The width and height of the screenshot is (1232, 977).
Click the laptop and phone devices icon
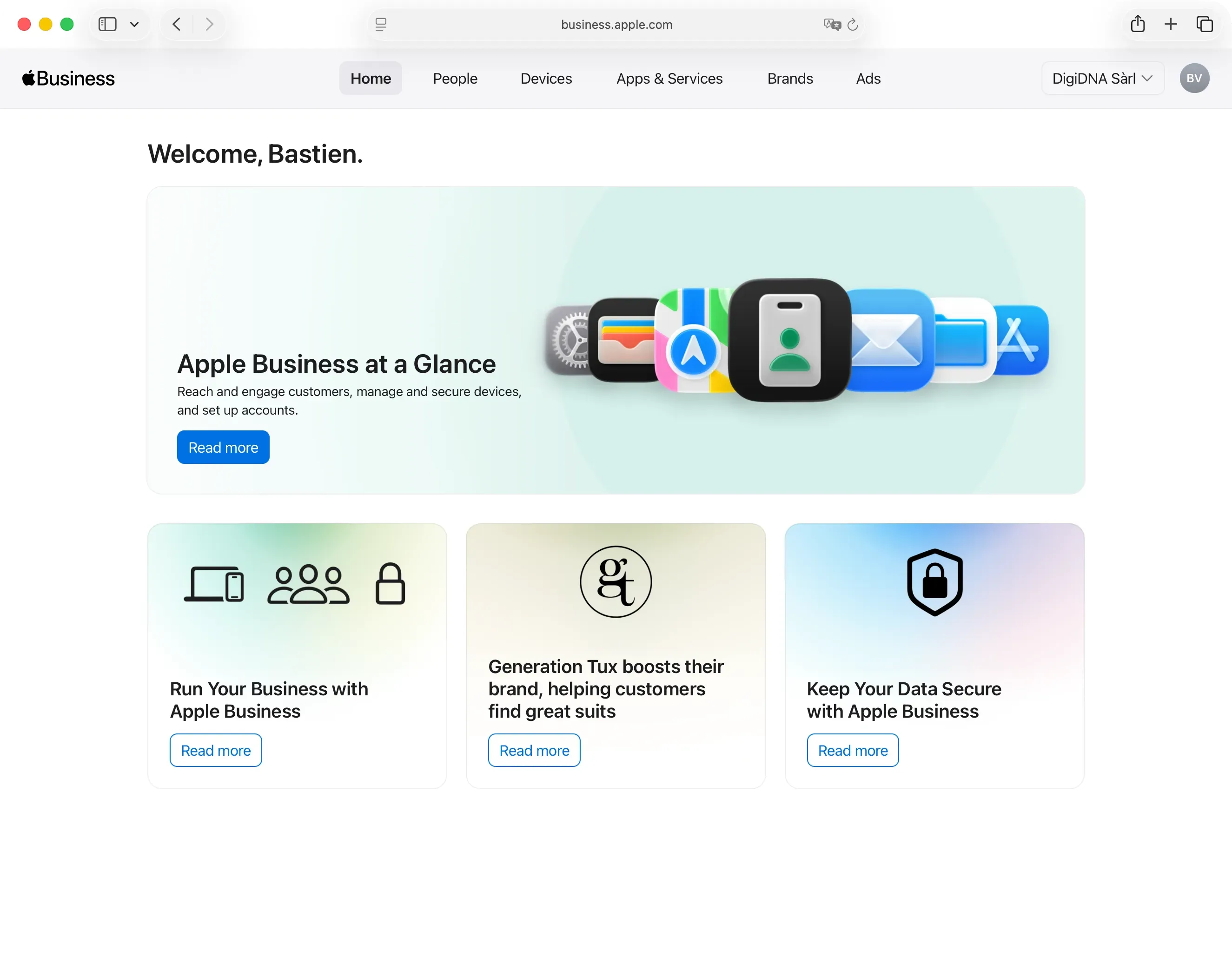(x=214, y=584)
